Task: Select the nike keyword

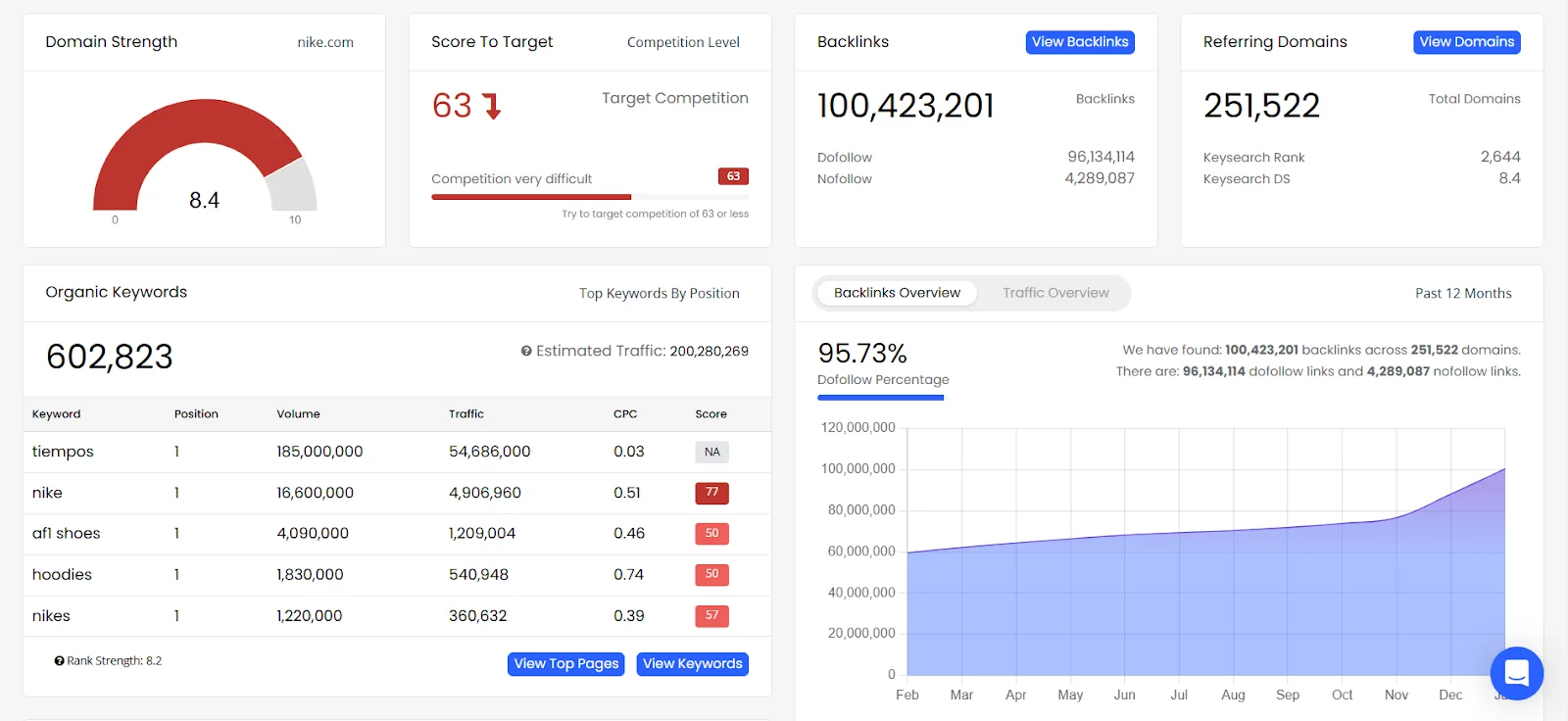Action: click(x=47, y=493)
